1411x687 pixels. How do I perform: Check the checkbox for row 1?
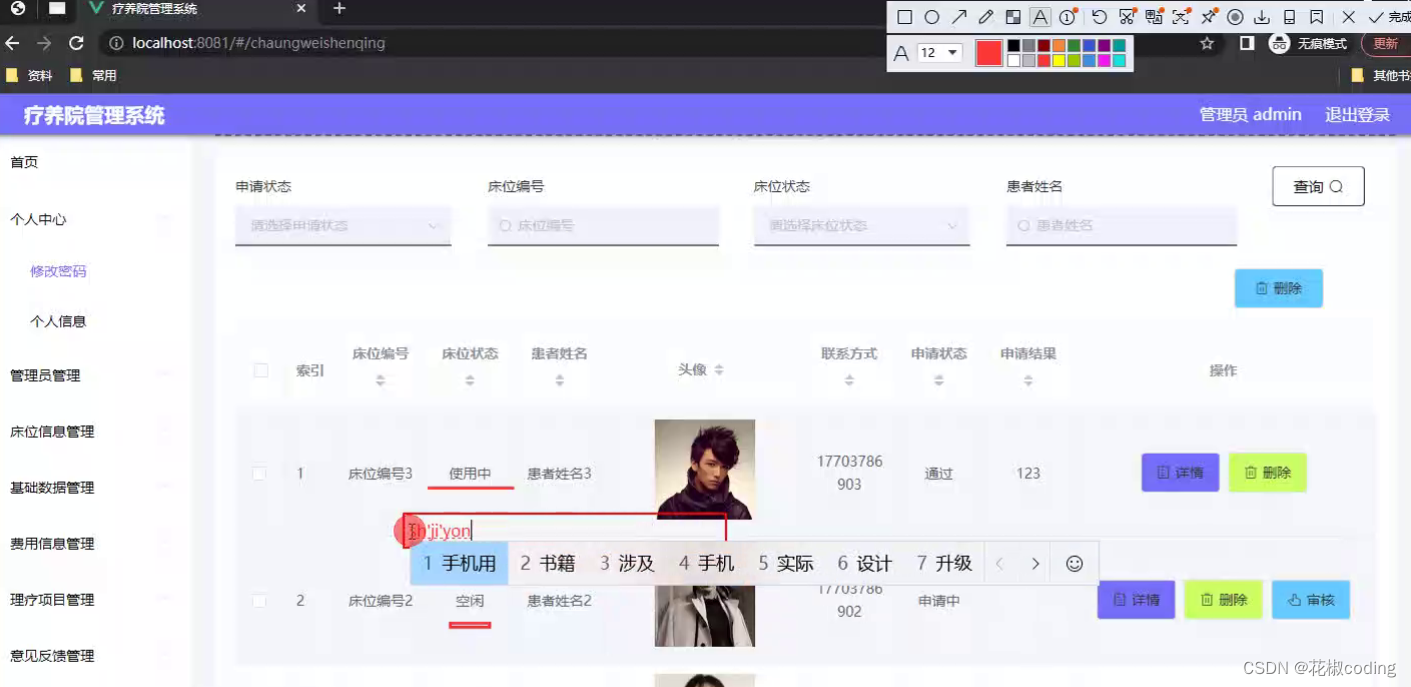pyautogui.click(x=259, y=473)
